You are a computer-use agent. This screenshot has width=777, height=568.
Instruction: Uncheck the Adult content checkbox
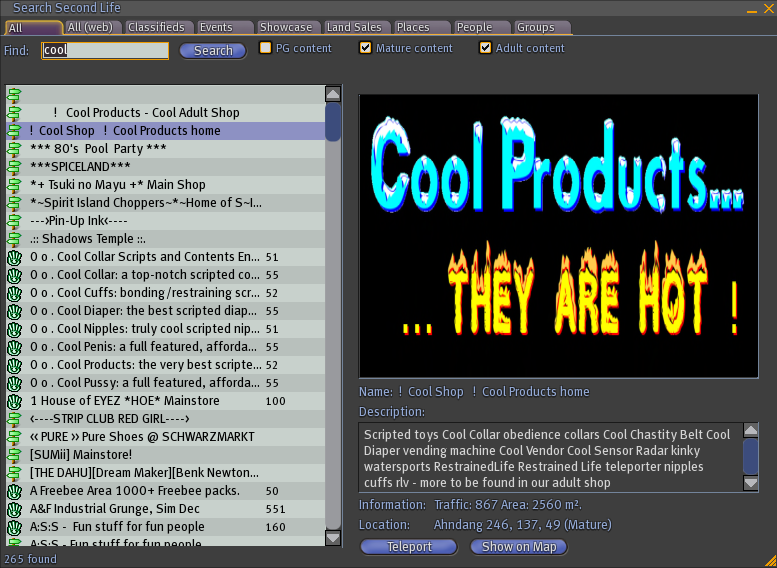point(486,48)
